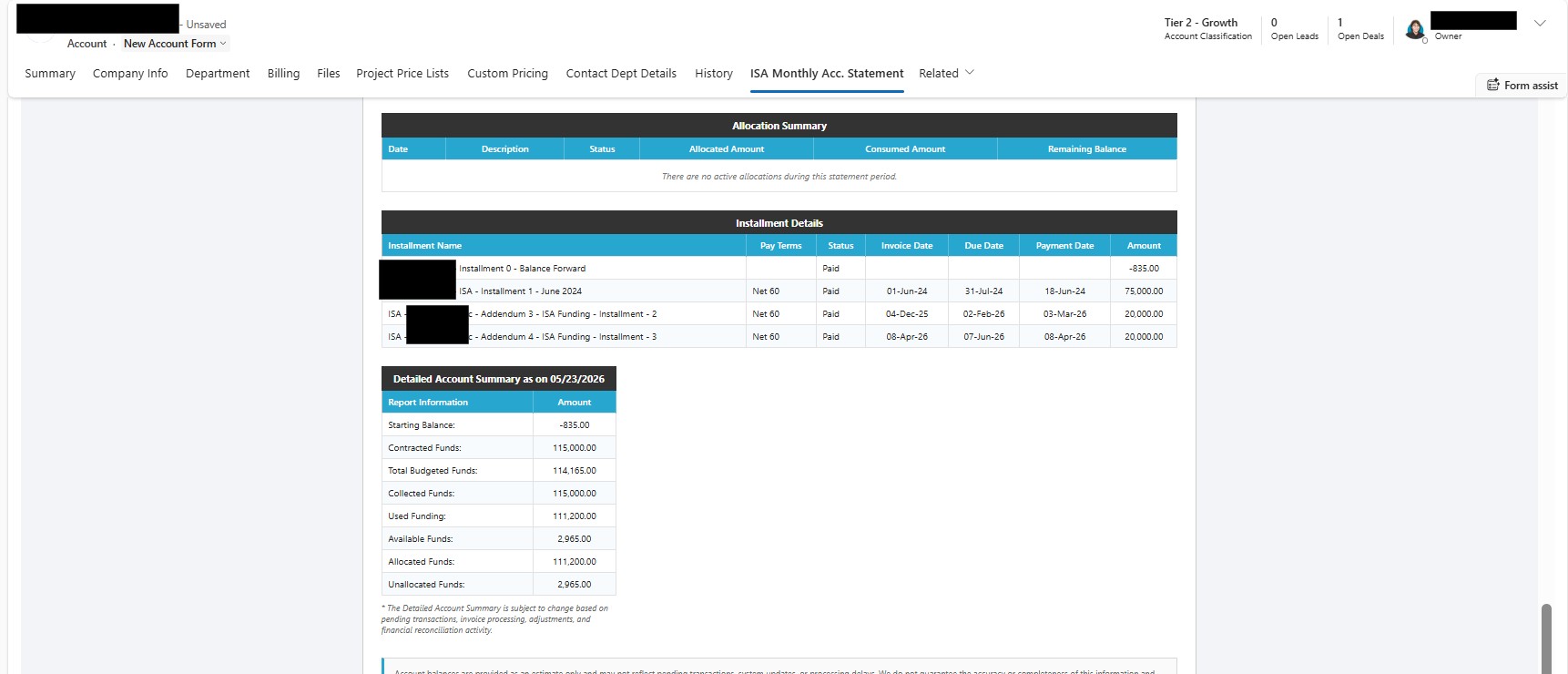Screen dimensions: 1568x674
Task: Click the Remaining Balance column header
Action: [1087, 148]
